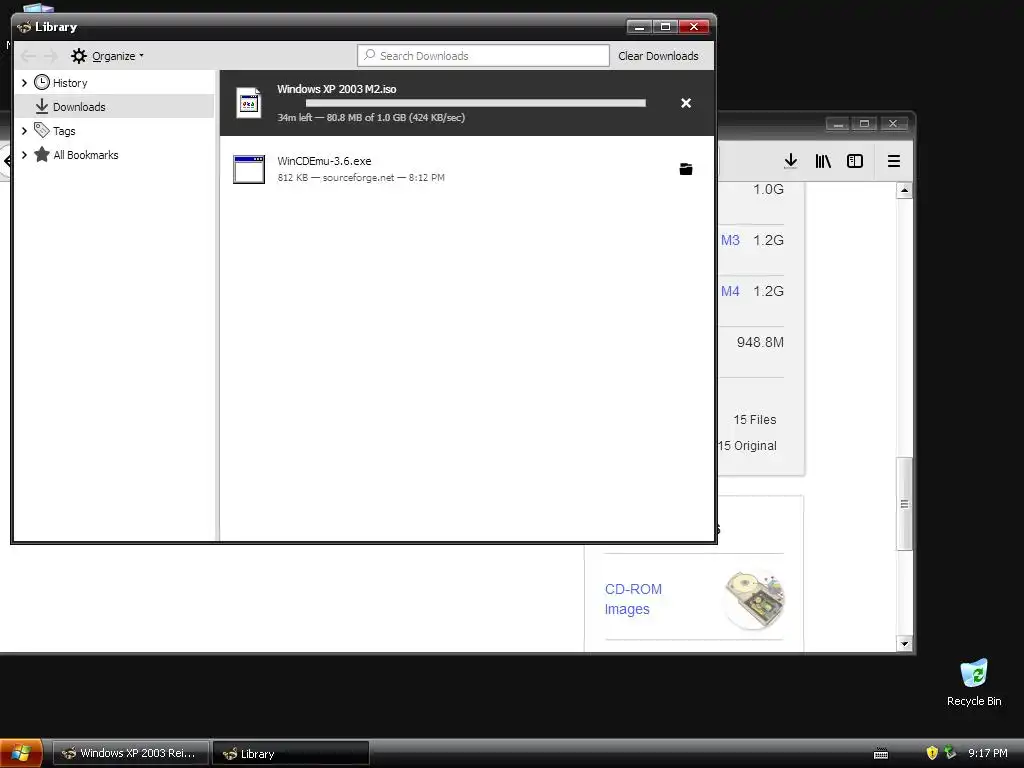Image resolution: width=1024 pixels, height=768 pixels.
Task: Click the network tray icon
Action: point(950,753)
